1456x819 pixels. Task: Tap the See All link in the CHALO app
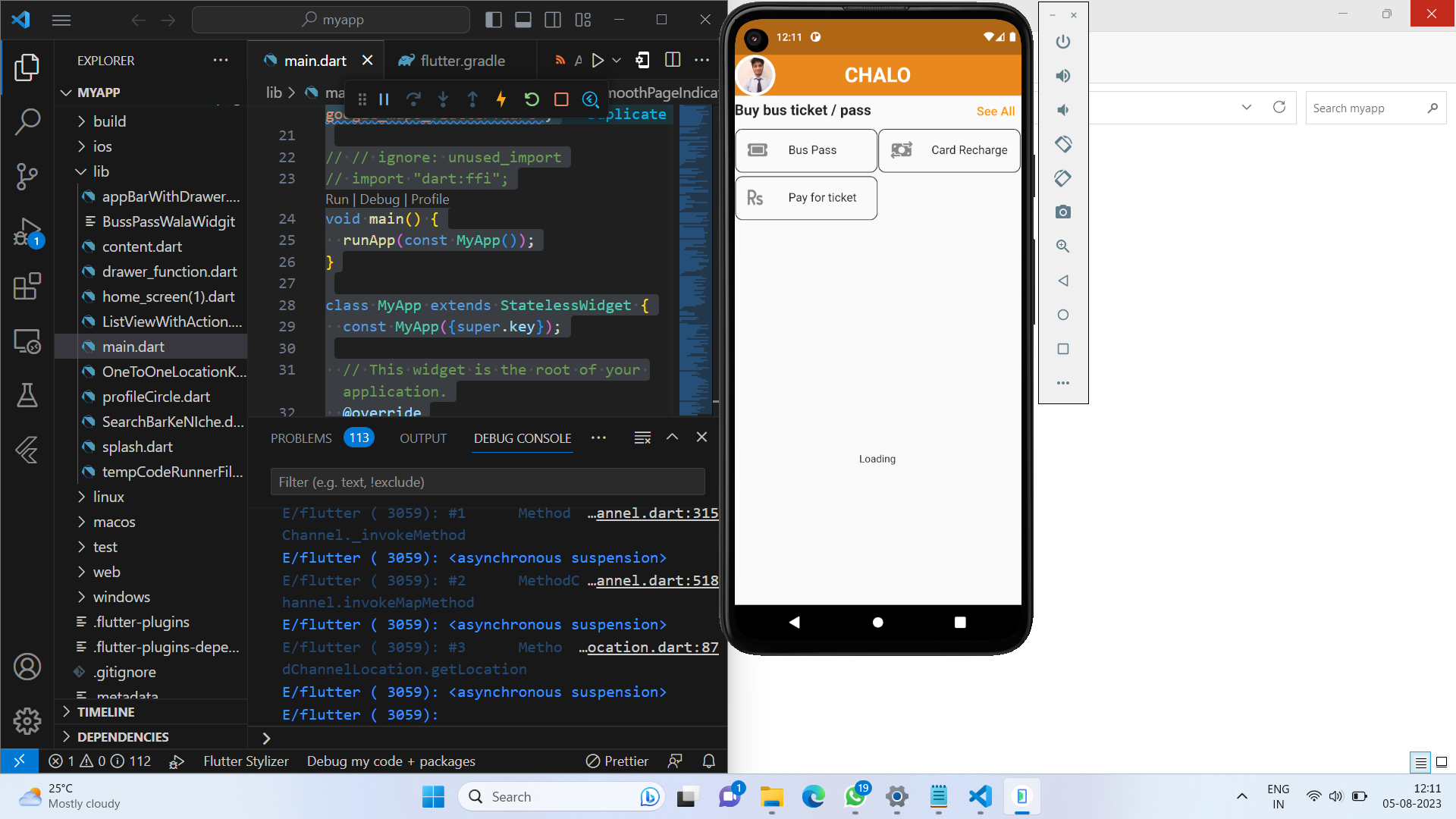click(995, 111)
